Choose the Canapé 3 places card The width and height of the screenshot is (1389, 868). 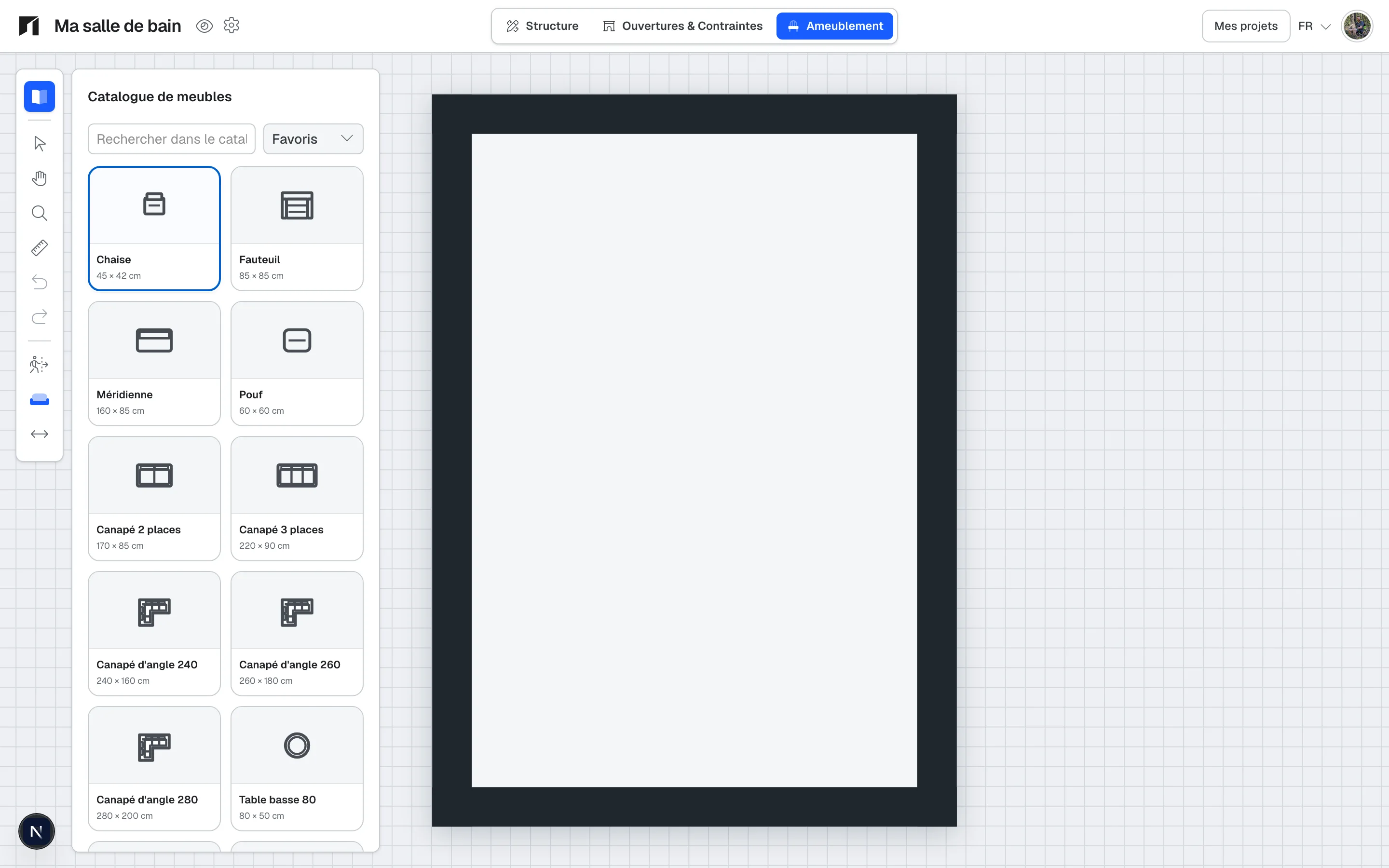[x=297, y=498]
